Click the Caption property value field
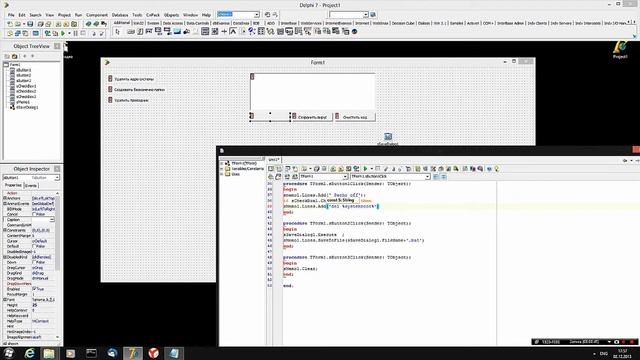 pyautogui.click(x=43, y=220)
